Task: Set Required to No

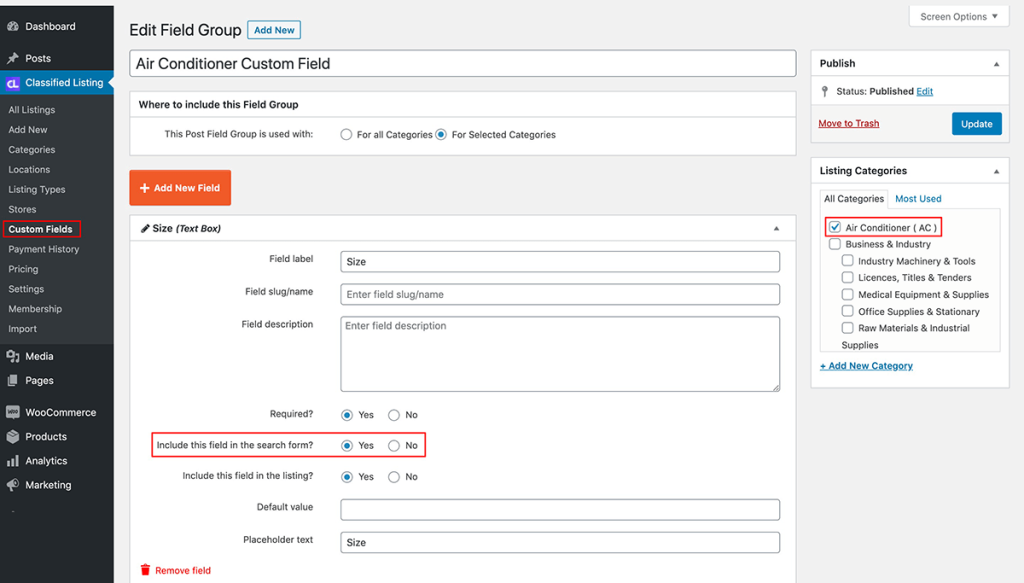Action: 394,415
